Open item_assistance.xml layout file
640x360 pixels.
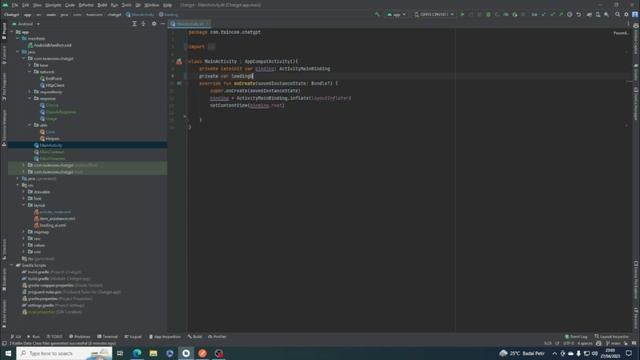coord(54,218)
